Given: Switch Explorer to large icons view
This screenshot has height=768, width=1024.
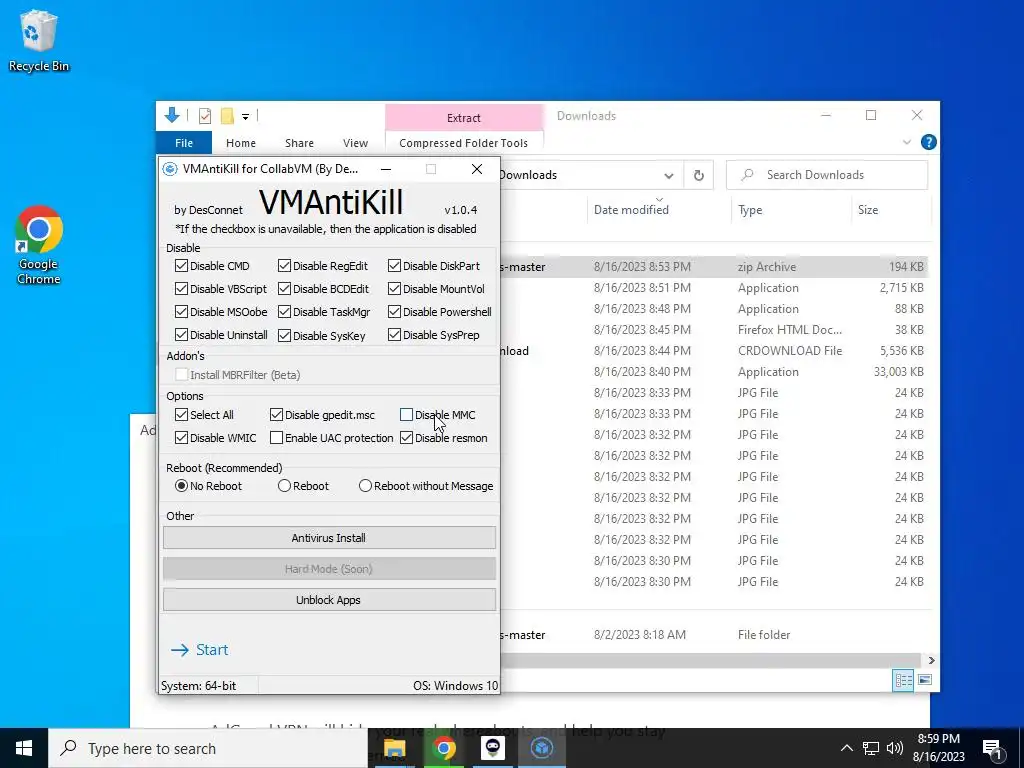Looking at the screenshot, I should click(925, 680).
